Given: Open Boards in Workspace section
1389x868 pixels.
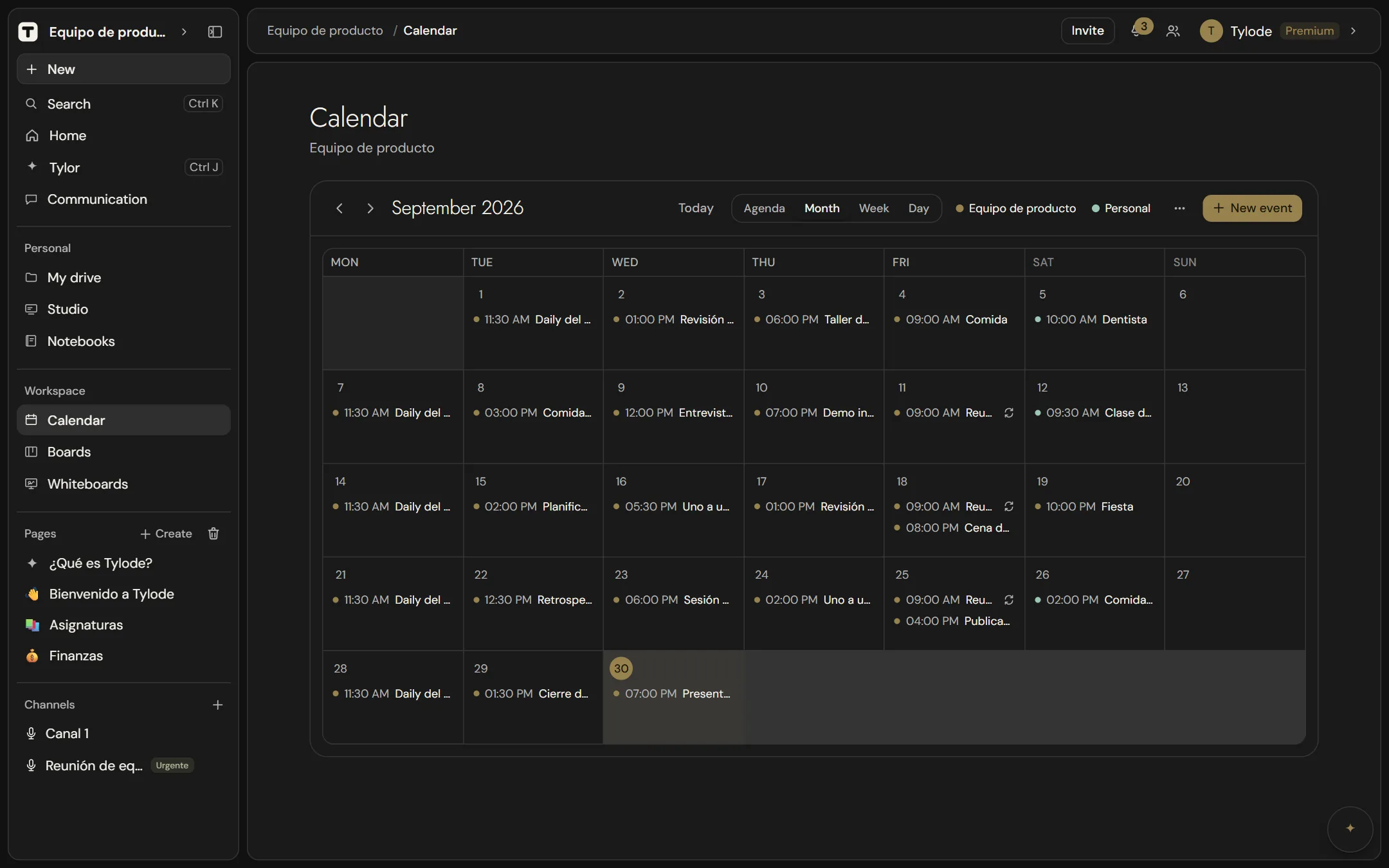Looking at the screenshot, I should (123, 452).
